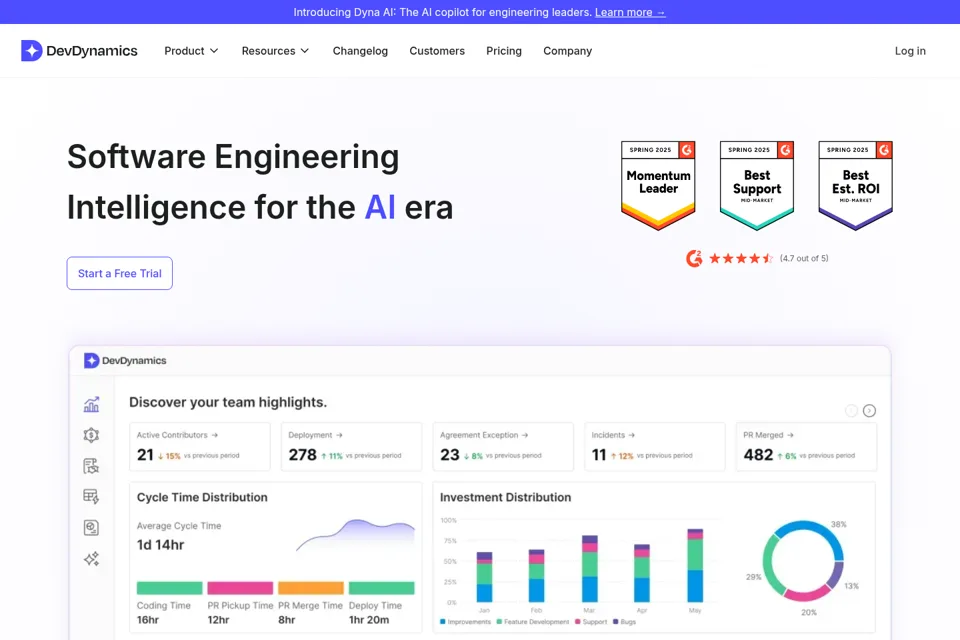960x640 pixels.
Task: Open the document search sidebar icon
Action: click(x=91, y=527)
